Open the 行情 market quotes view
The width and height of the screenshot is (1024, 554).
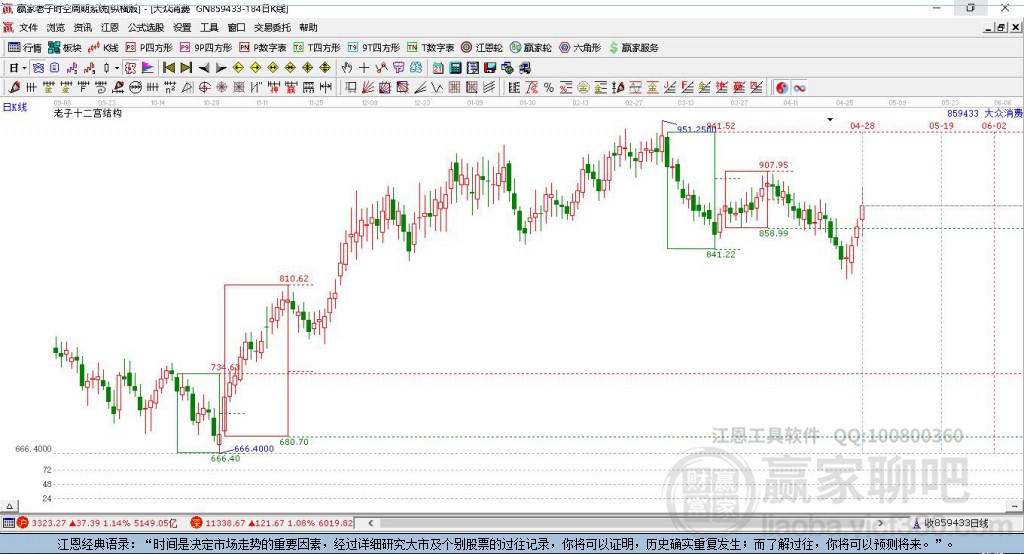coord(25,48)
